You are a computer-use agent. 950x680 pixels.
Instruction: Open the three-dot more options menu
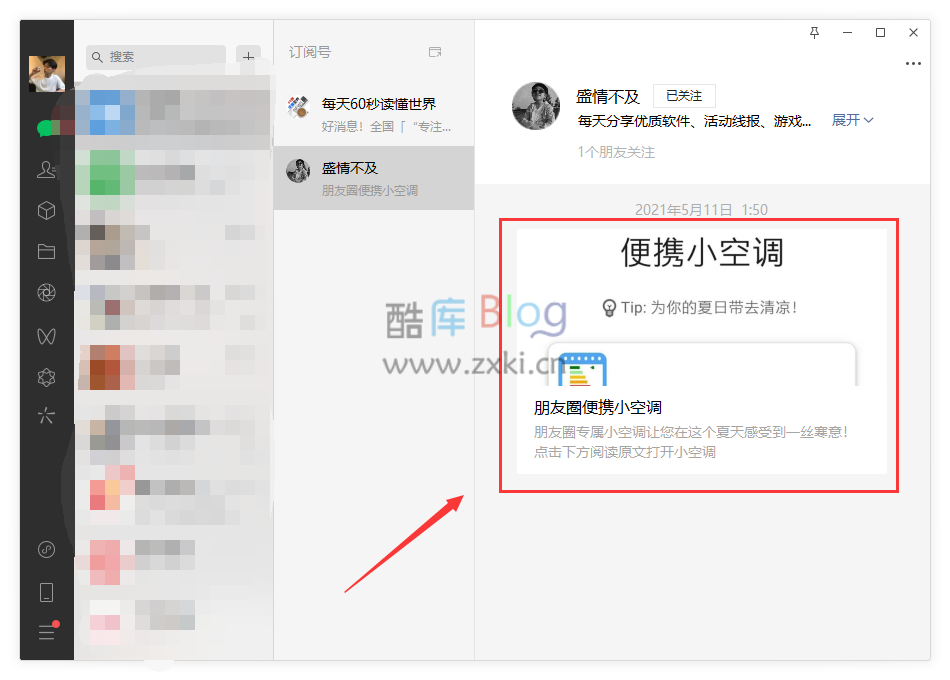pos(913,64)
